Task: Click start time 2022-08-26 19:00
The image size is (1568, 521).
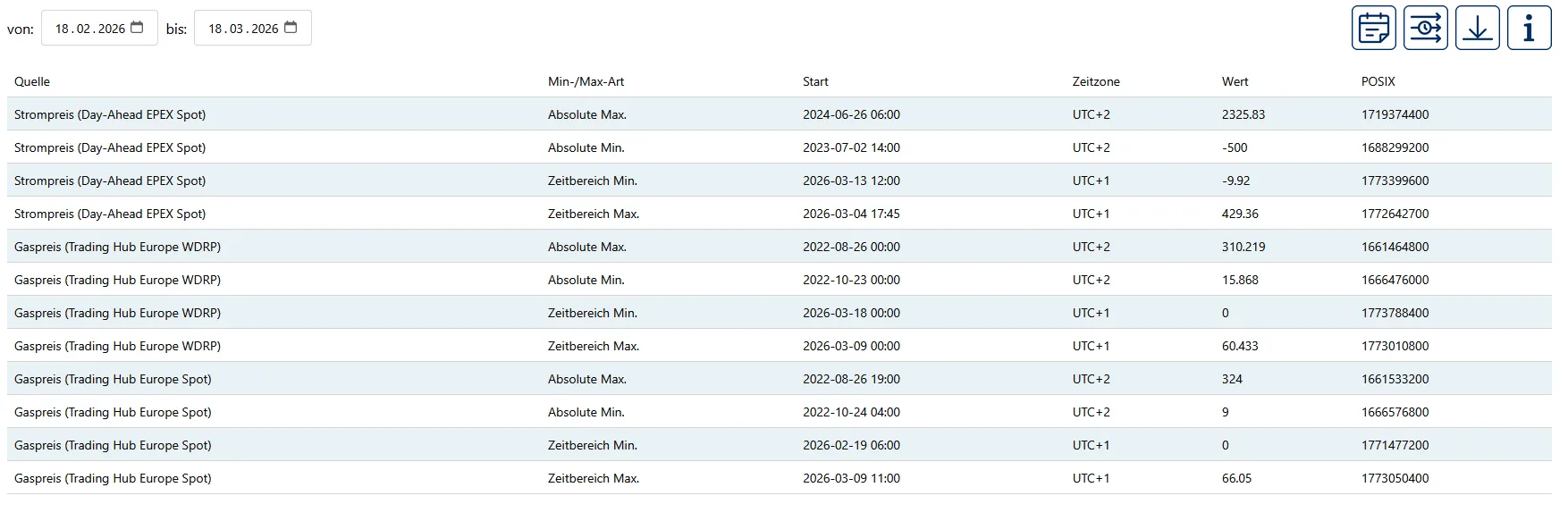Action: coord(851,379)
